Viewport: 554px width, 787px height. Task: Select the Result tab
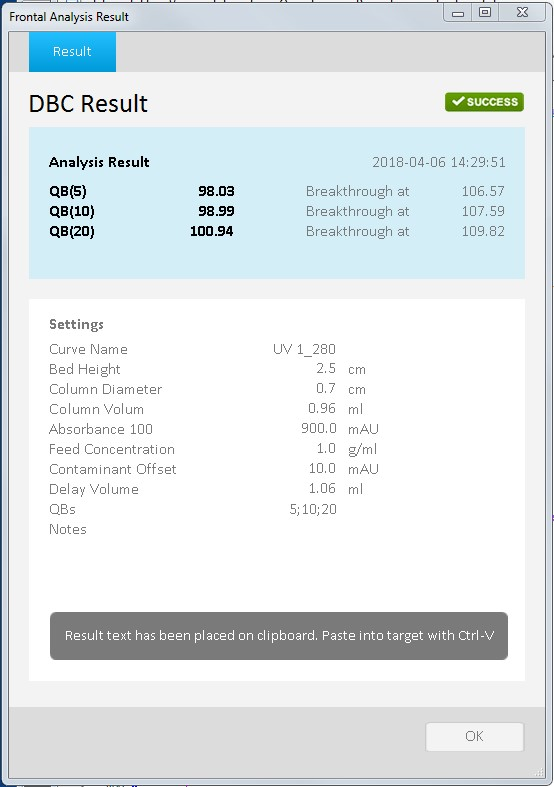point(72,52)
